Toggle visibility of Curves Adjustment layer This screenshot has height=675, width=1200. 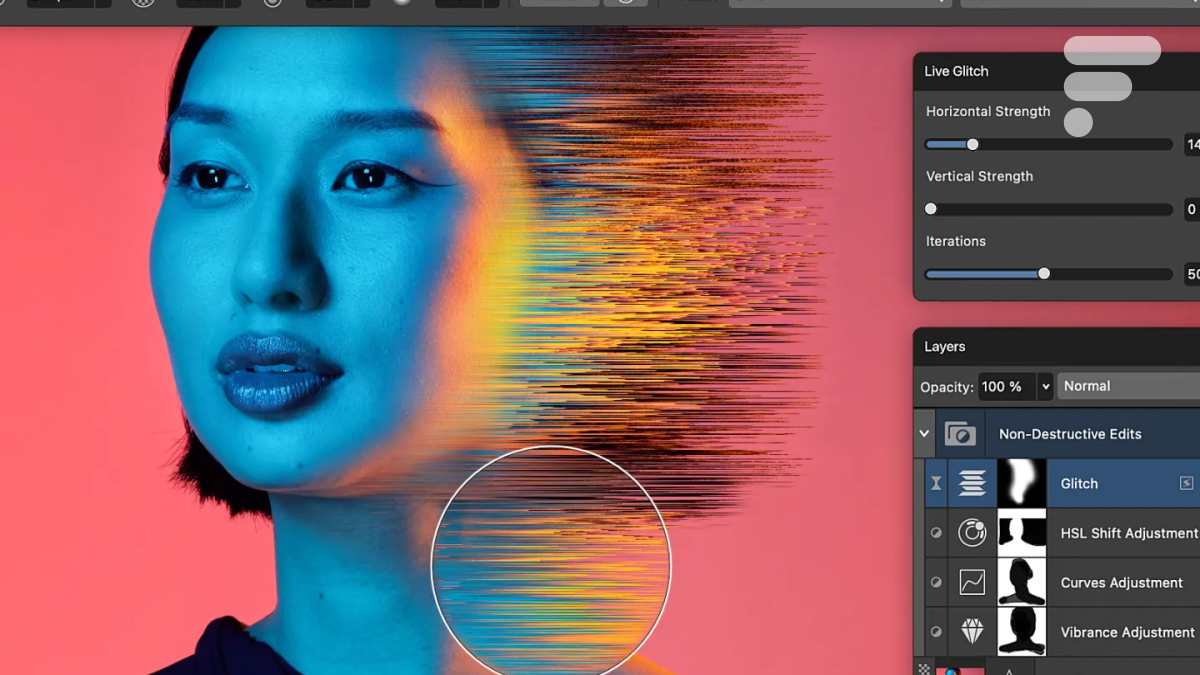(x=936, y=582)
